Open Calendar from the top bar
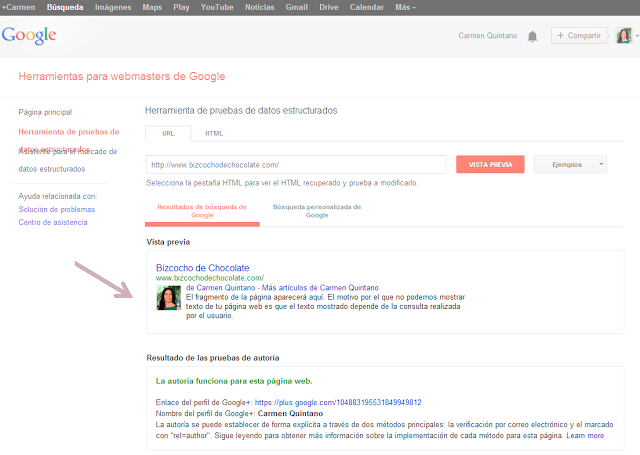The width and height of the screenshot is (640, 455). click(367, 7)
